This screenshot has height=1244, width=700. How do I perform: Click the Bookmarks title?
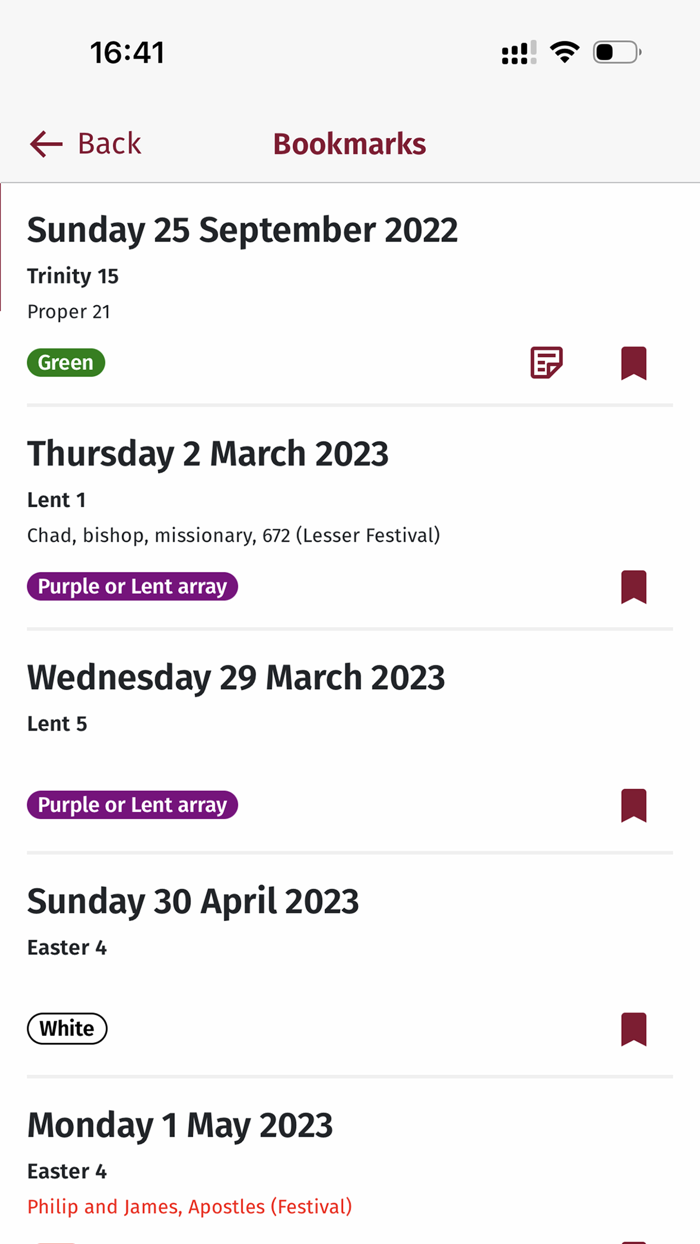349,143
